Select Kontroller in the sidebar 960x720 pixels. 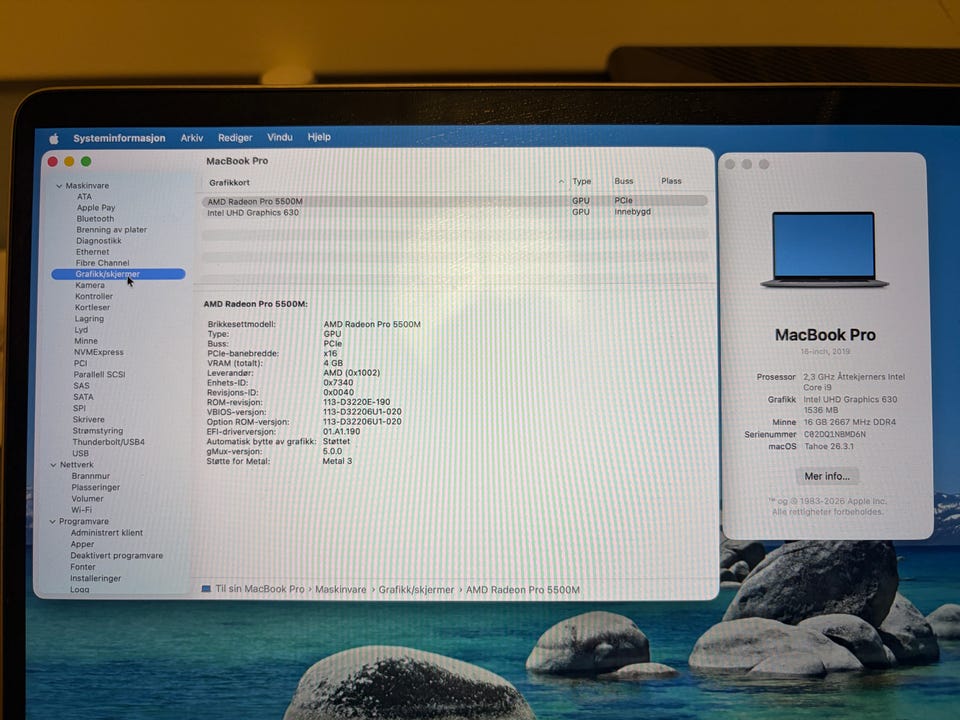[x=94, y=296]
